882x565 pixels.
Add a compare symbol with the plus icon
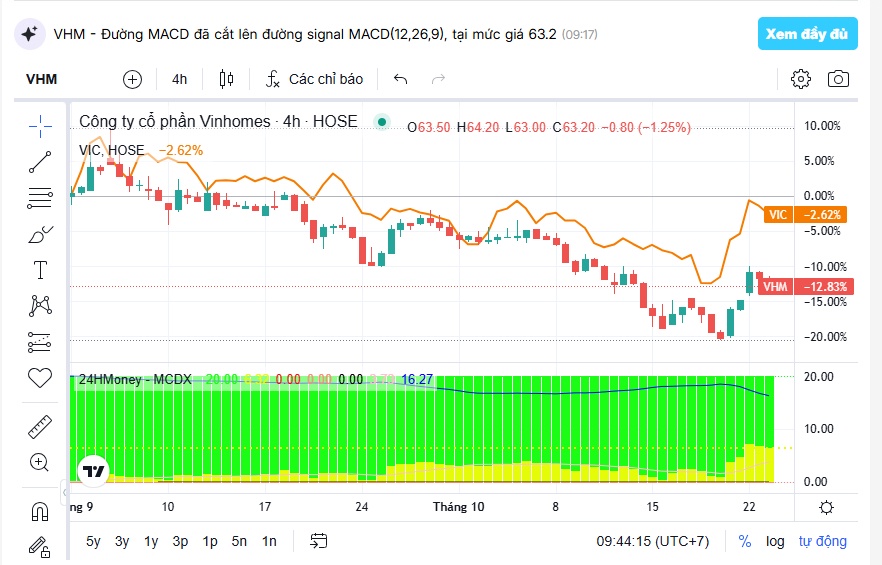pos(132,79)
